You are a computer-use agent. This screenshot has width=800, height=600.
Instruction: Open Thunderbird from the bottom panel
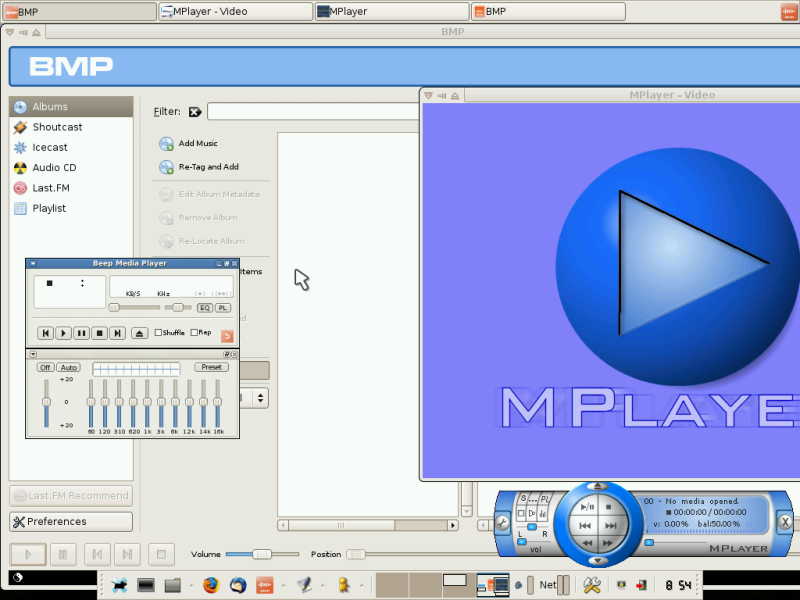pos(238,585)
